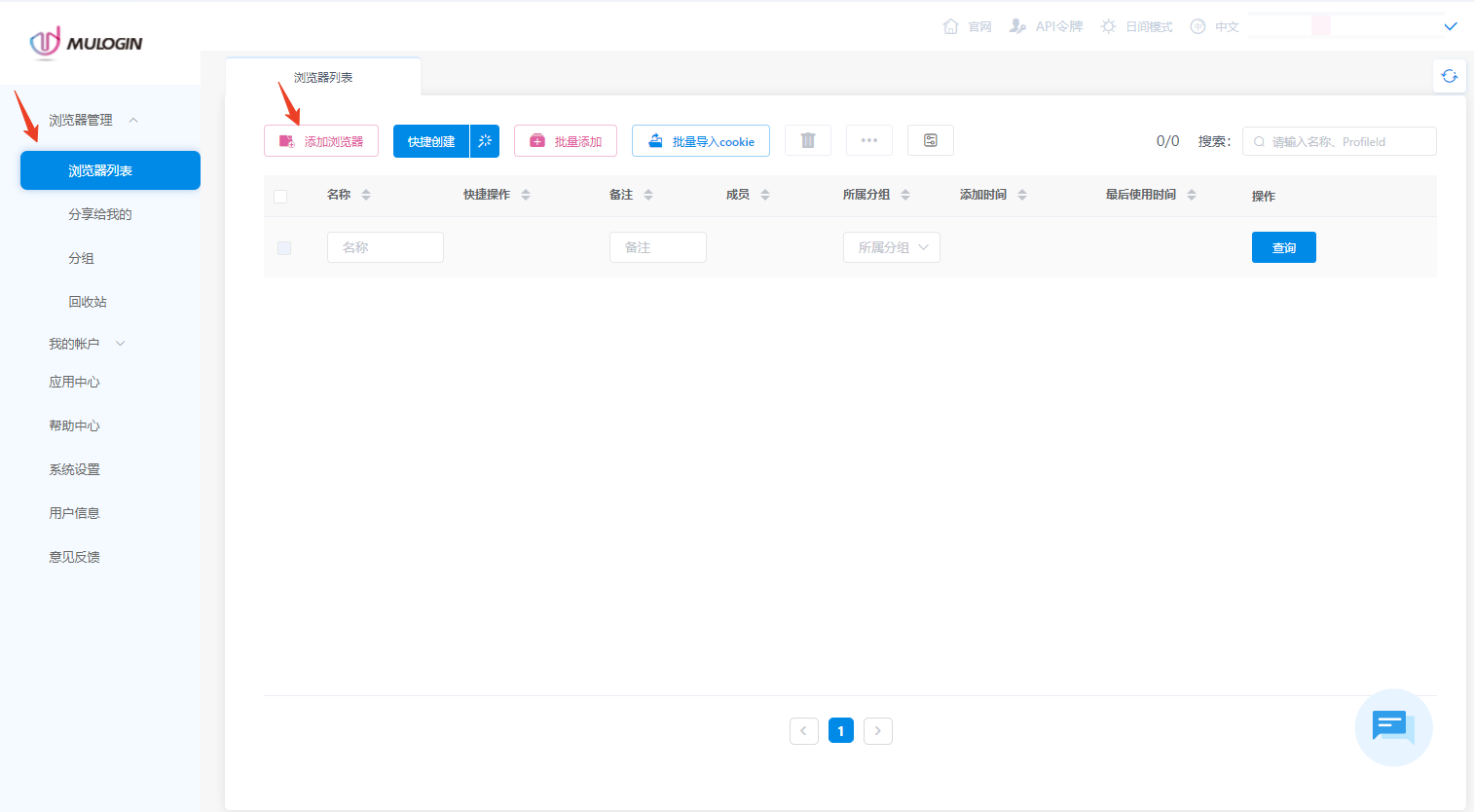
Task: Open the chat support bubble
Action: click(1392, 726)
